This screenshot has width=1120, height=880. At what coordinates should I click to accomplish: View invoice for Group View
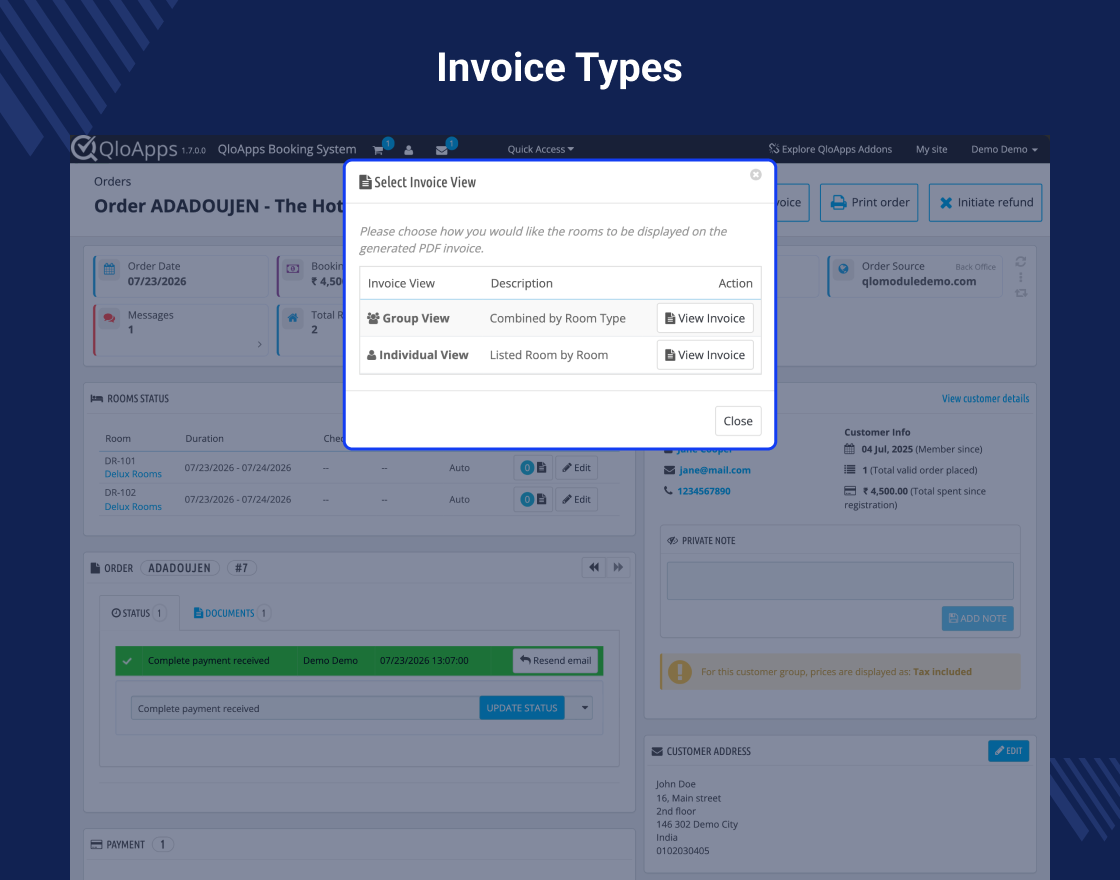pos(705,319)
